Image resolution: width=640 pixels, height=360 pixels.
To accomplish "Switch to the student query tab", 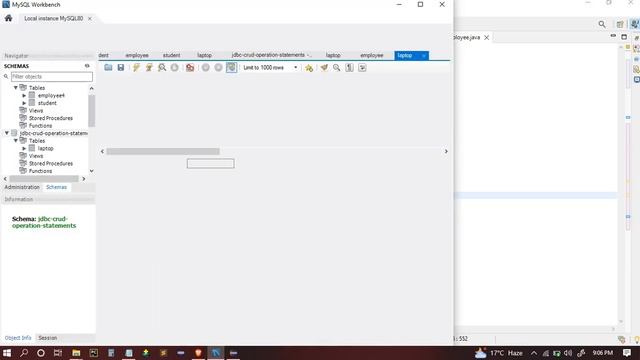I will pos(171,55).
